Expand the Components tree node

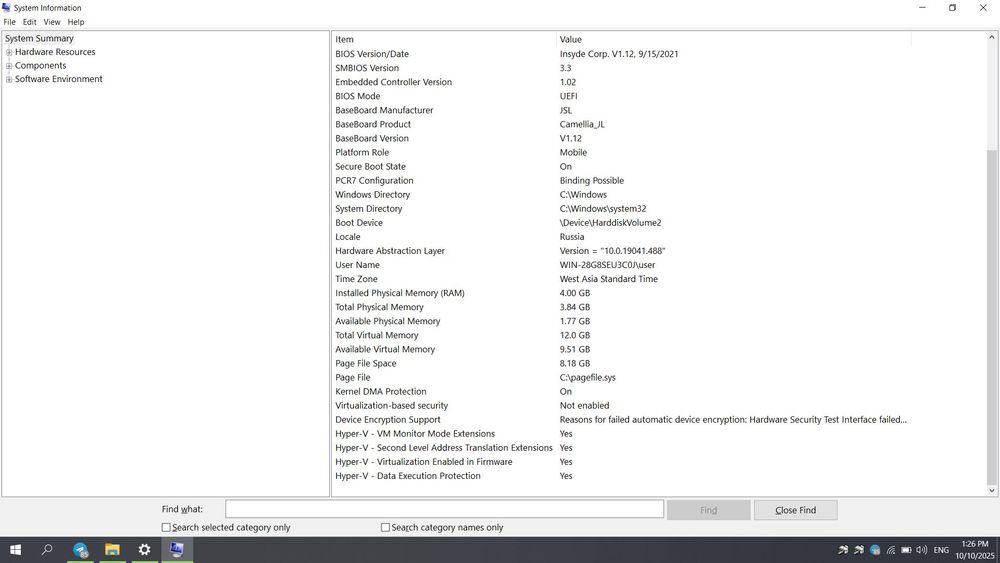coord(9,66)
